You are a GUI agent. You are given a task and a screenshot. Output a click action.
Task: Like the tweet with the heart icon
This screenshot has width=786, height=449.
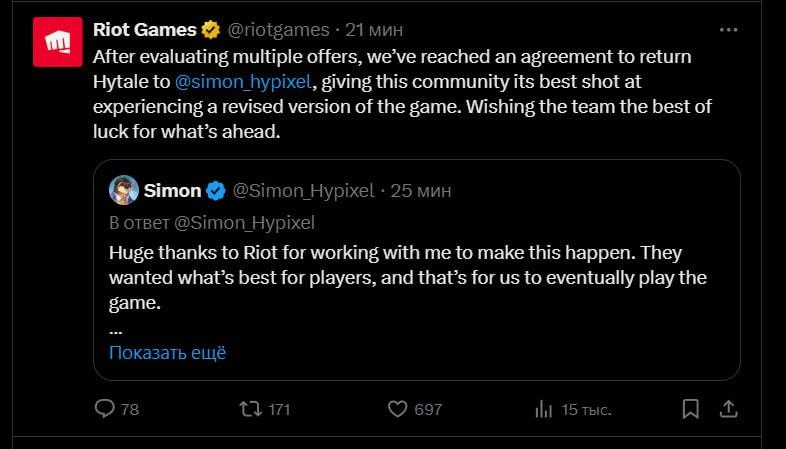pos(398,409)
